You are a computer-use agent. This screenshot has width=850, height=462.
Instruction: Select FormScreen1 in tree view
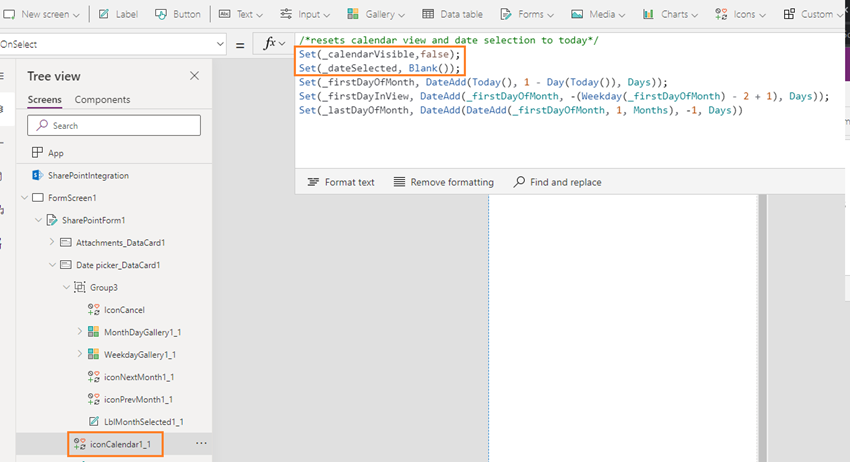72,198
